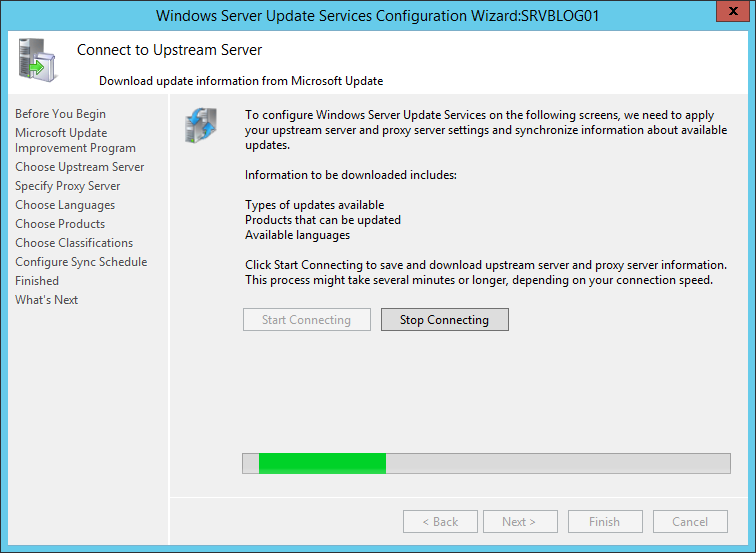
Task: Click the server with green arrow header icon
Action: (37, 60)
